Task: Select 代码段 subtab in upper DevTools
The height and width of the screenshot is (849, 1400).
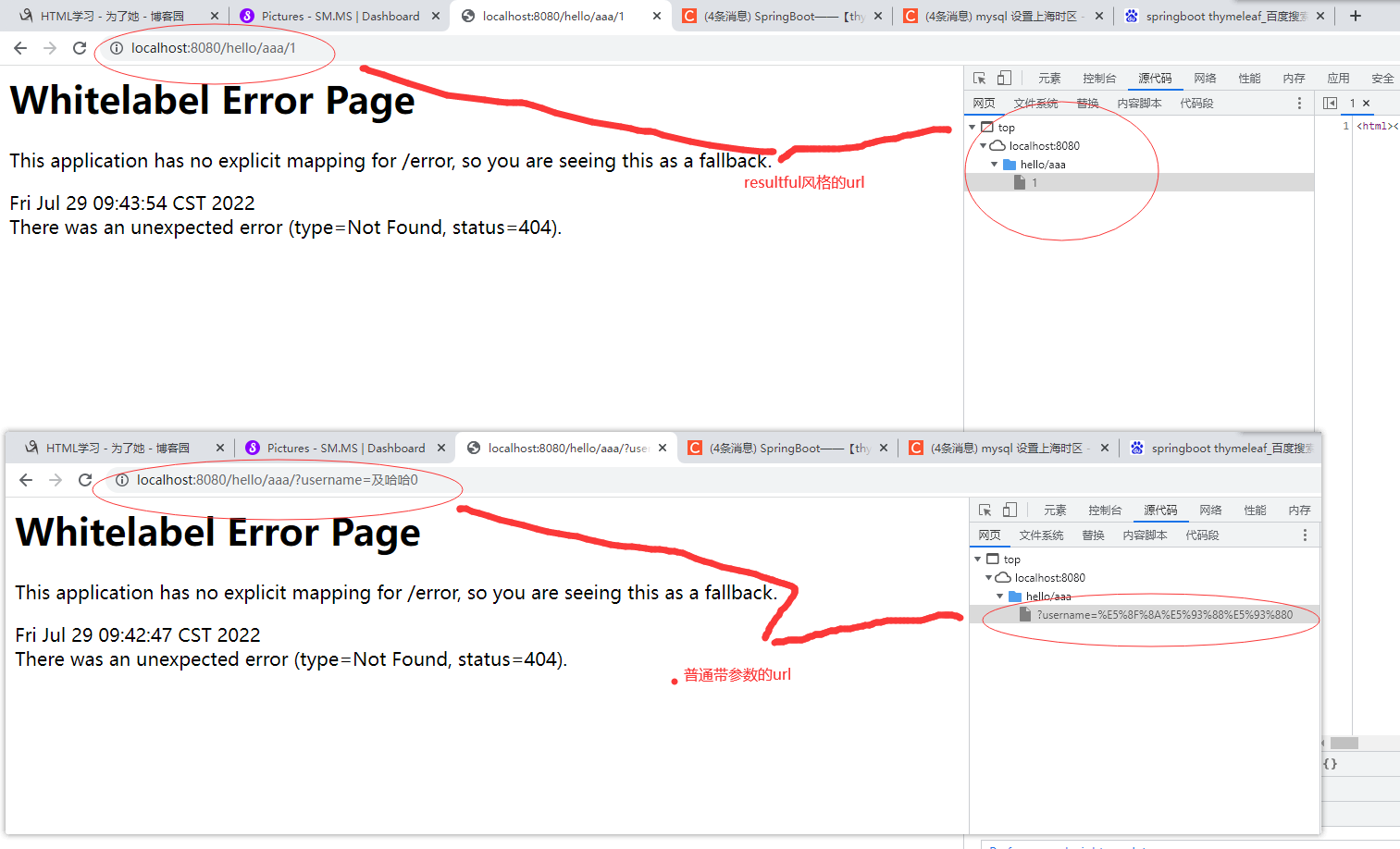Action: [x=1196, y=104]
